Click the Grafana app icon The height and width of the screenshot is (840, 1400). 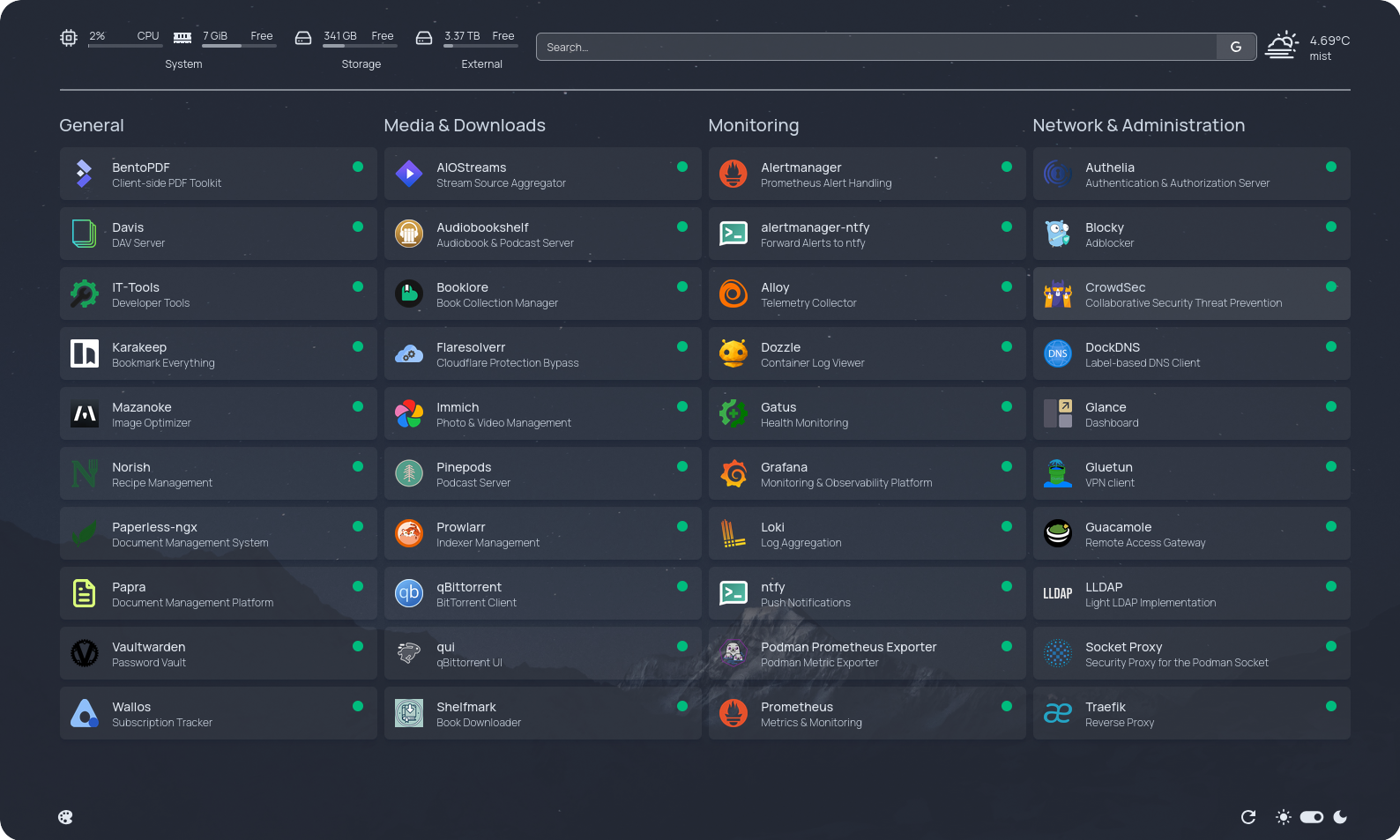coord(733,473)
